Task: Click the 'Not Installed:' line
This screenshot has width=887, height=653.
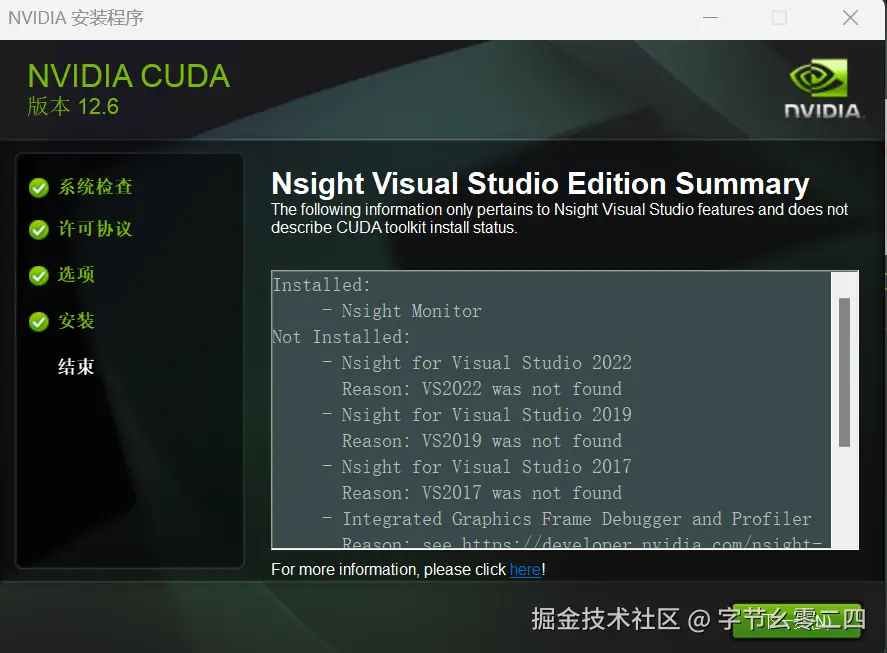Action: coord(341,337)
